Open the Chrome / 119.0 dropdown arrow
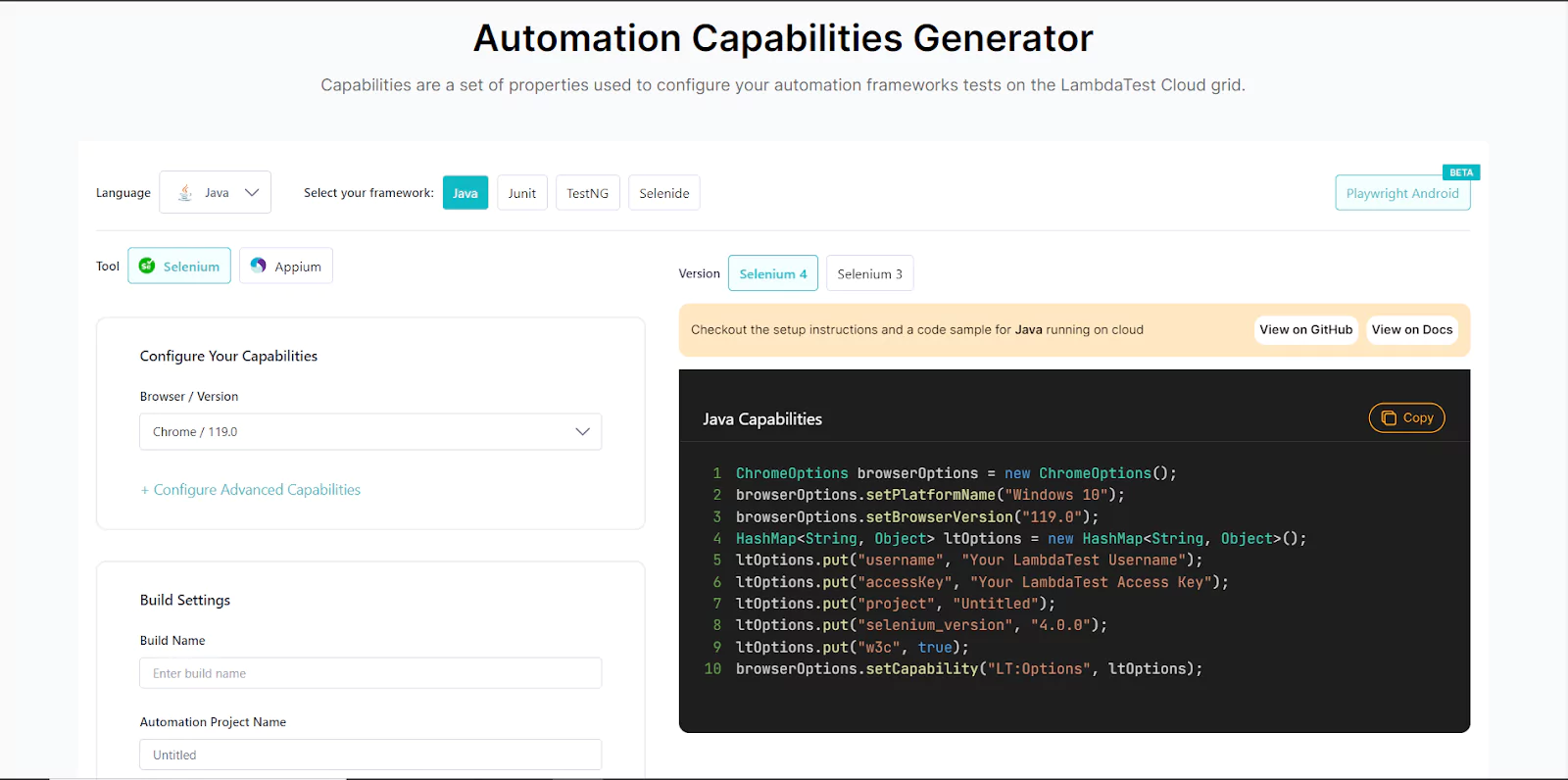The height and width of the screenshot is (780, 1568). pyautogui.click(x=582, y=432)
